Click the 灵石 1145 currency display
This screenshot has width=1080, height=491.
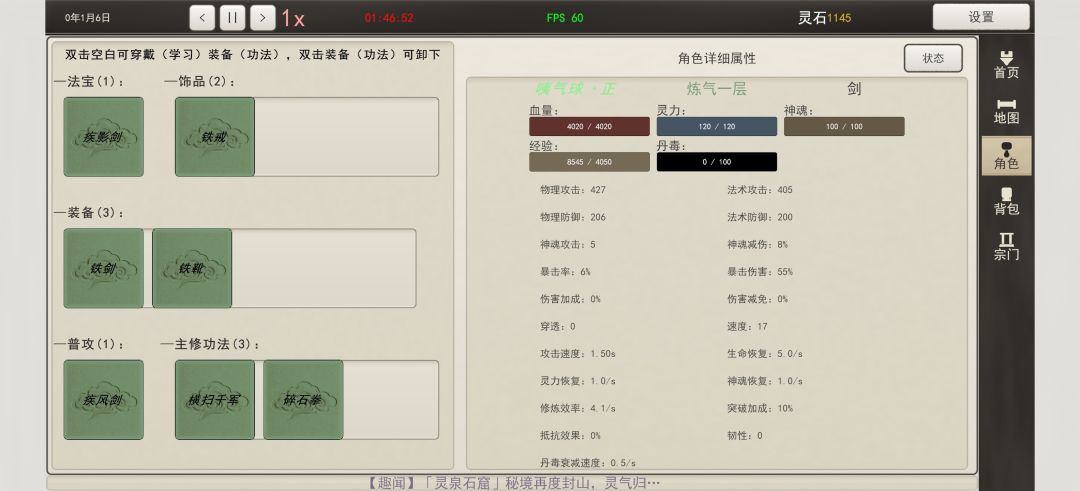tap(824, 18)
